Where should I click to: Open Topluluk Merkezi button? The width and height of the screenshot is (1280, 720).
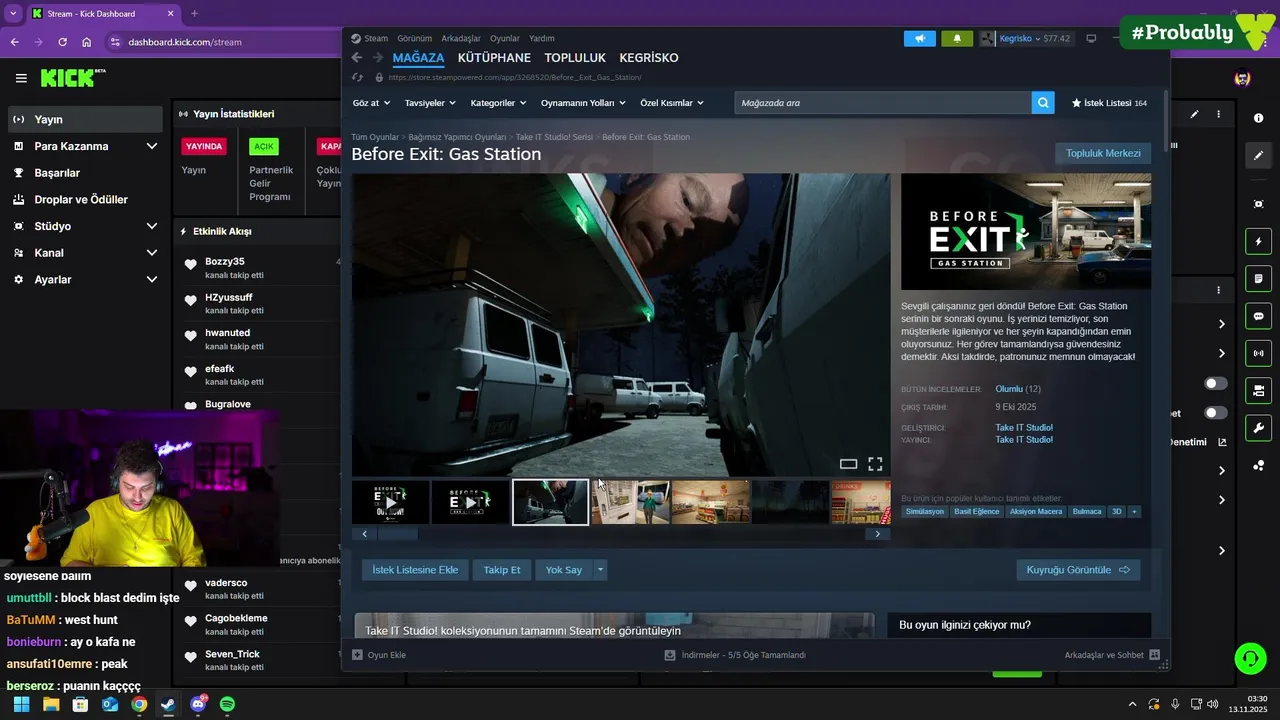[x=1103, y=153]
